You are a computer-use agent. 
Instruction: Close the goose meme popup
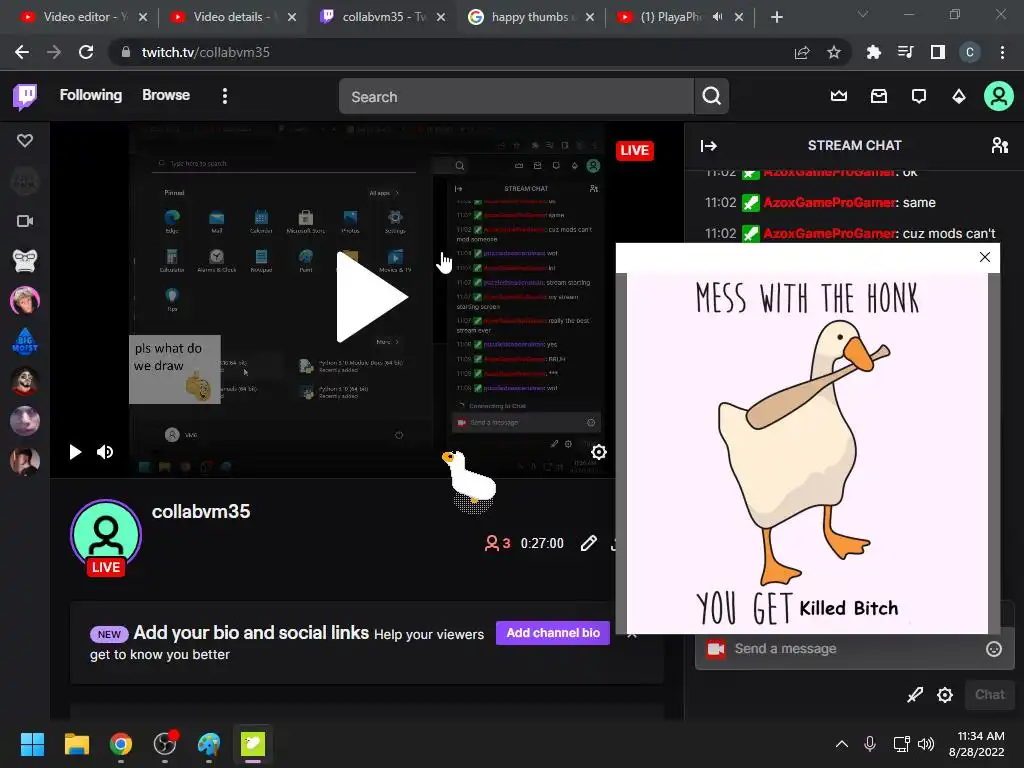coord(985,257)
